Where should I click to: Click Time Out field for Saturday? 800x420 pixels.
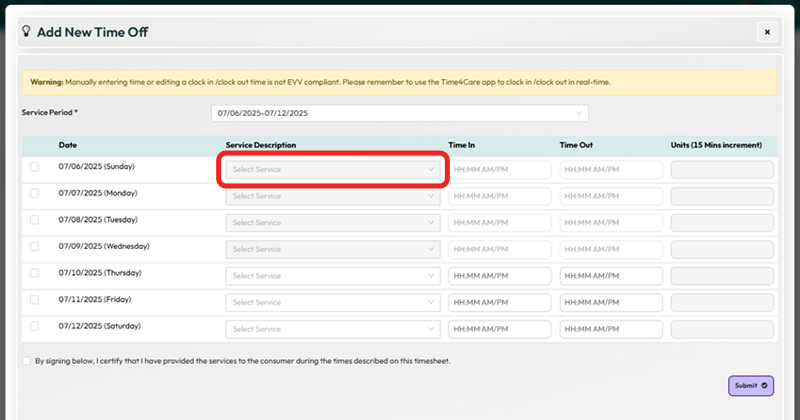click(610, 328)
